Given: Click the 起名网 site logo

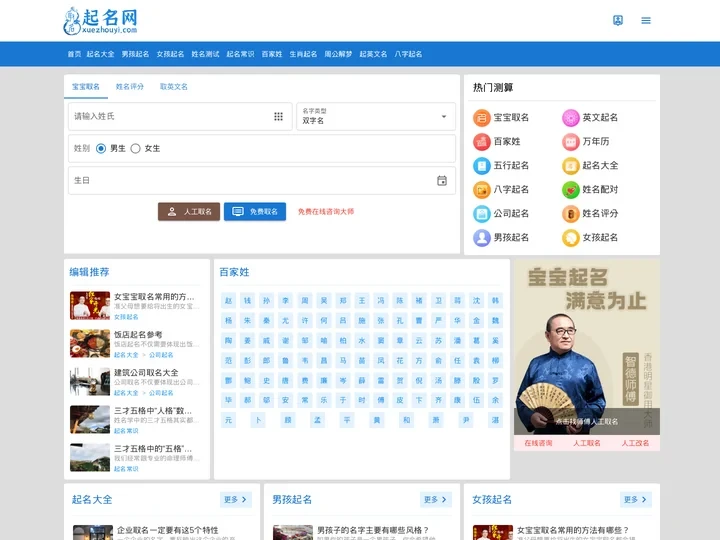Looking at the screenshot, I should click(x=100, y=21).
